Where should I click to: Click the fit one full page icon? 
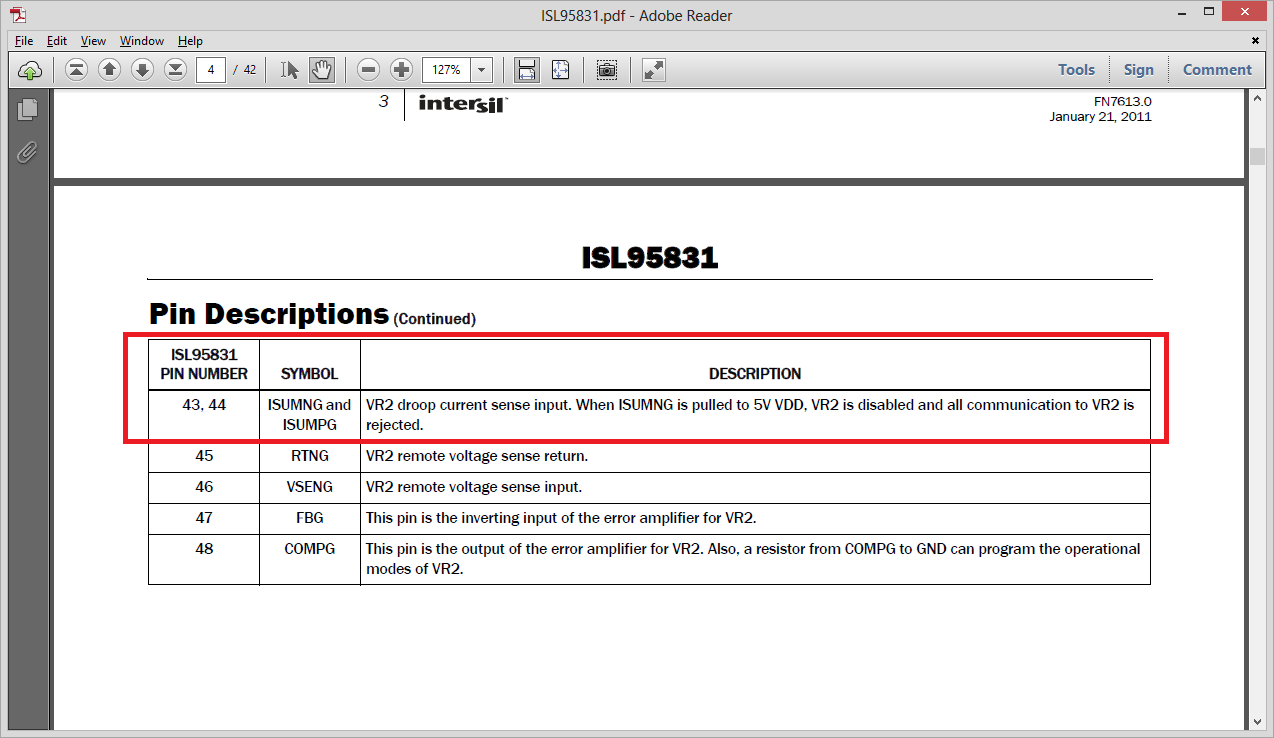pos(560,70)
